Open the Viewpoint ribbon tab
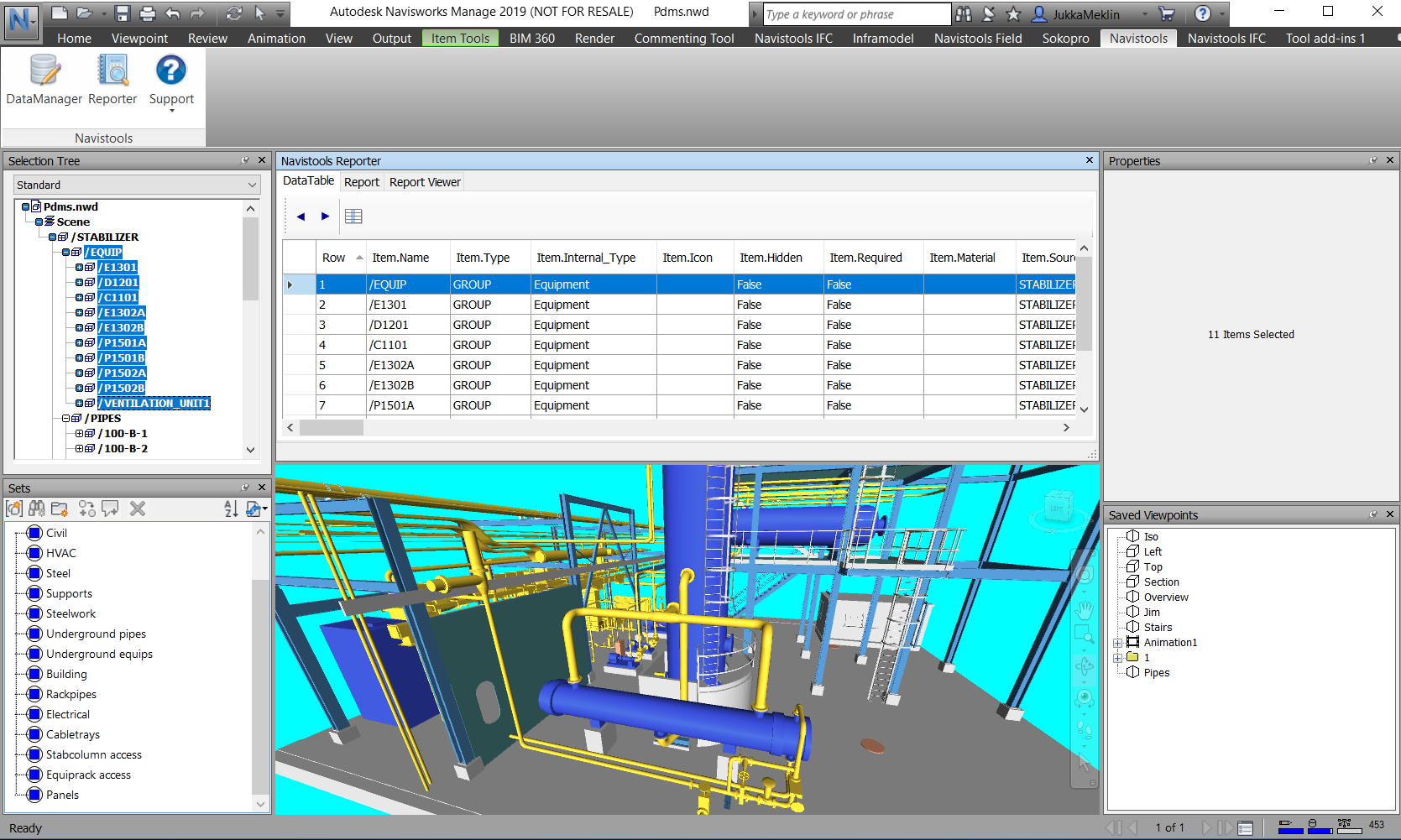1401x840 pixels. 139,39
